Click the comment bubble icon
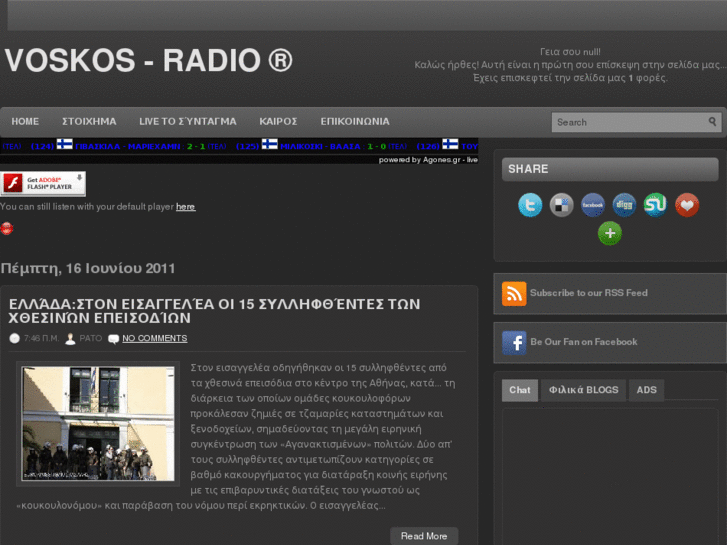 (113, 339)
